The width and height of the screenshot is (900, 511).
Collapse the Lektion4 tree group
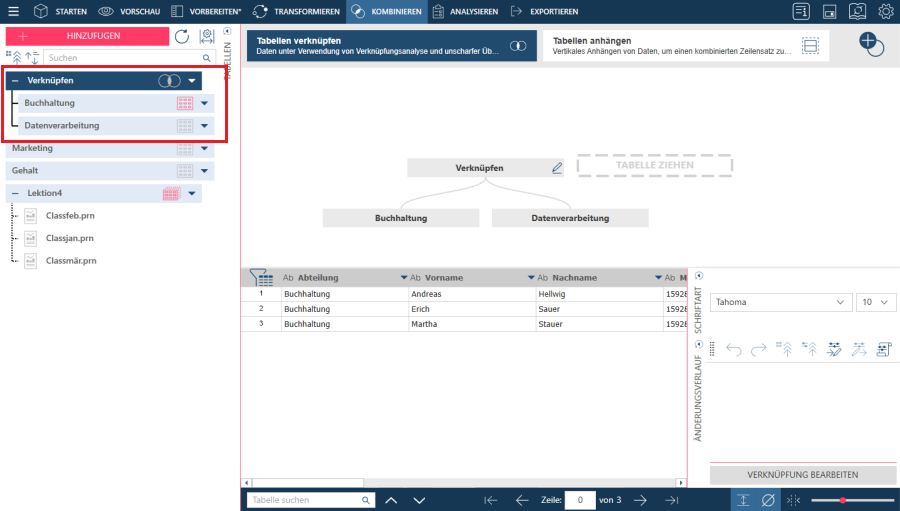[15, 193]
